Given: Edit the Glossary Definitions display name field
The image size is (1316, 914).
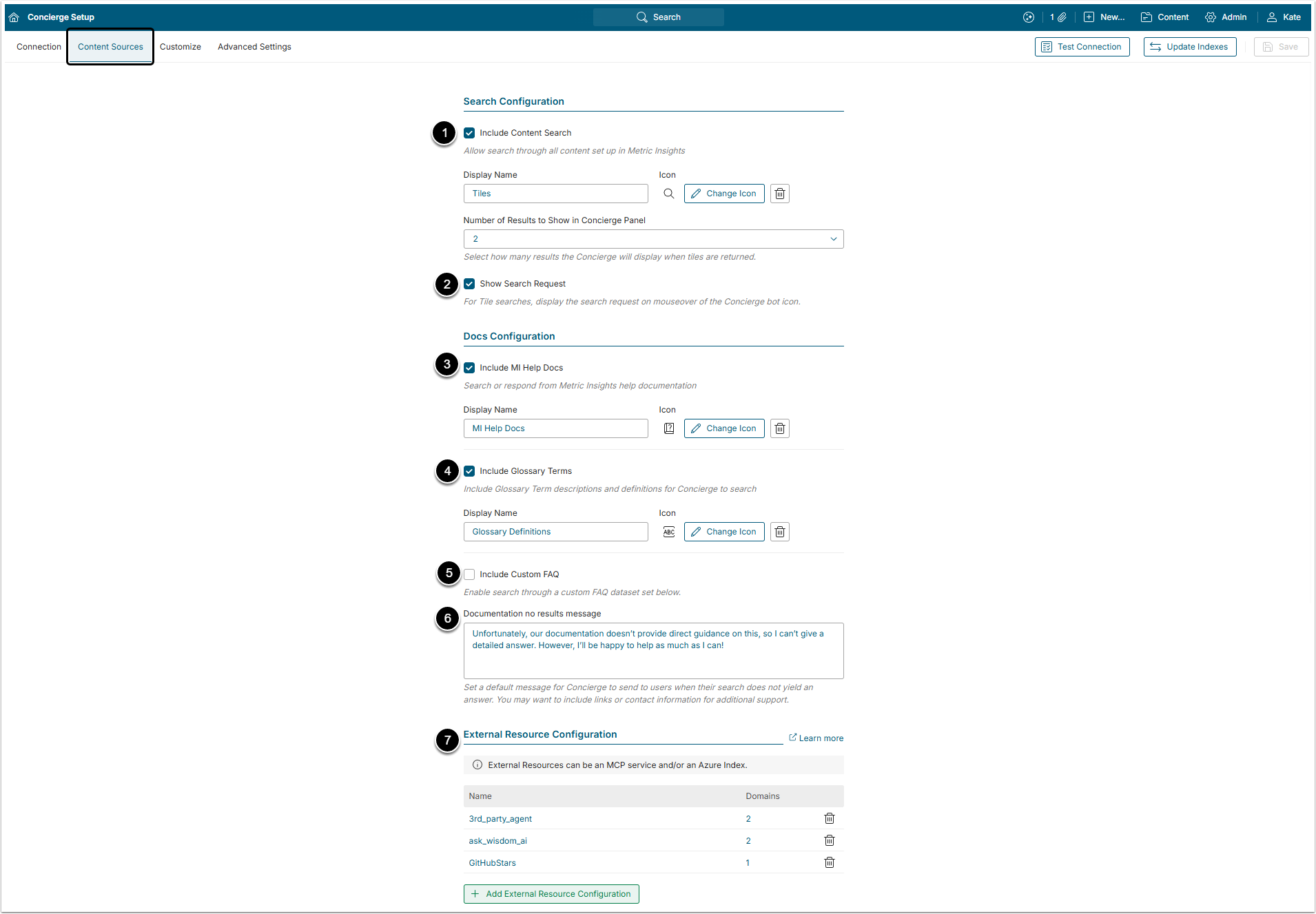Looking at the screenshot, I should [555, 532].
